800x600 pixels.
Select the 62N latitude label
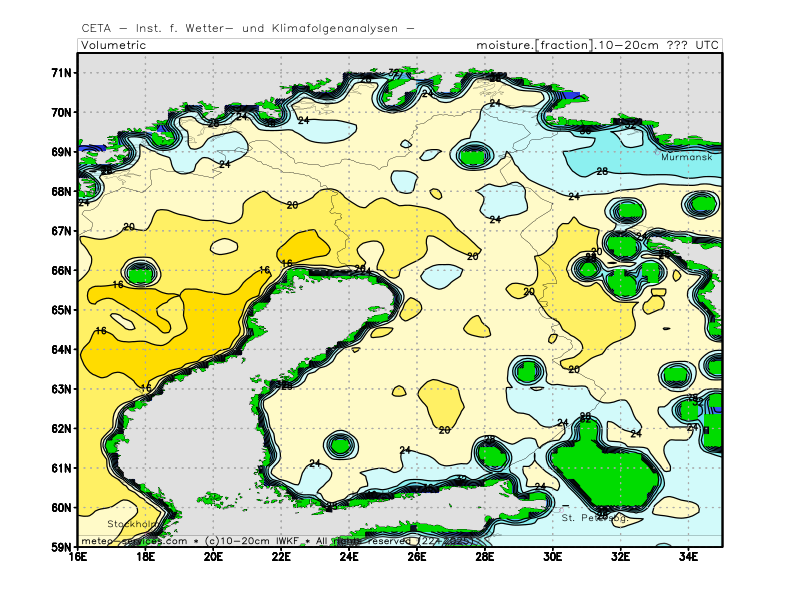[62, 429]
